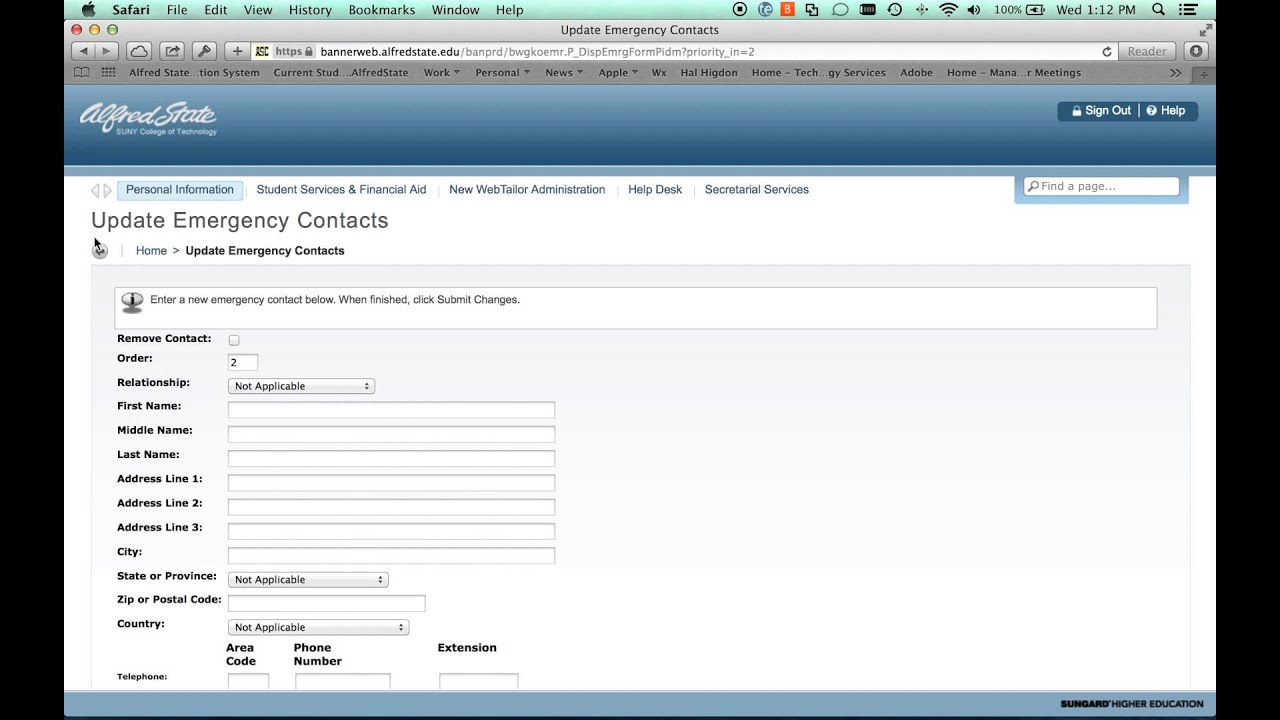Screen dimensions: 1280x720
Task: Show Top Sites grid icon
Action: [x=108, y=72]
